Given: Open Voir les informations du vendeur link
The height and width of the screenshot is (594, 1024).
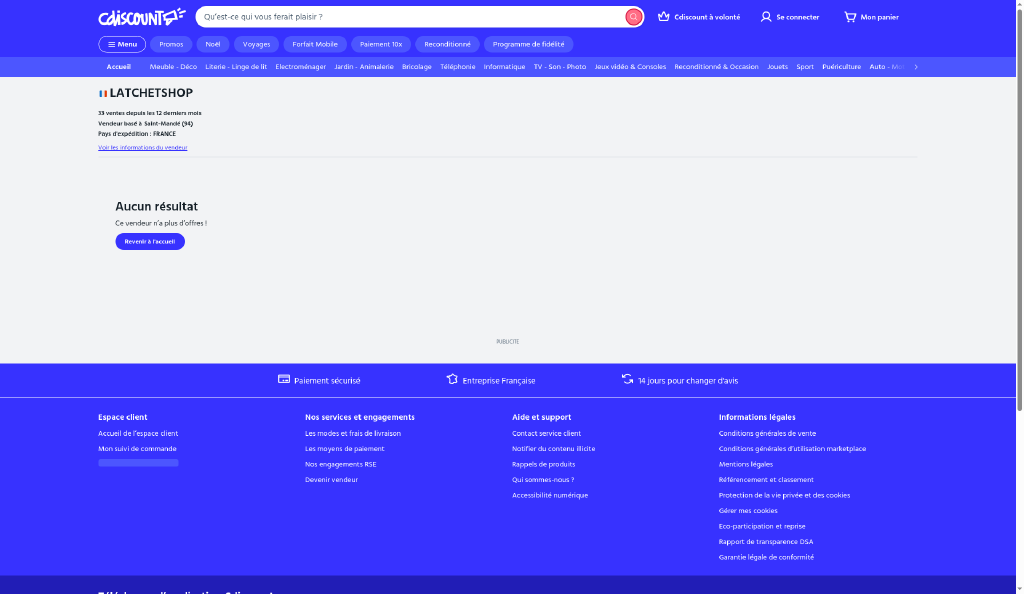Looking at the screenshot, I should (142, 148).
